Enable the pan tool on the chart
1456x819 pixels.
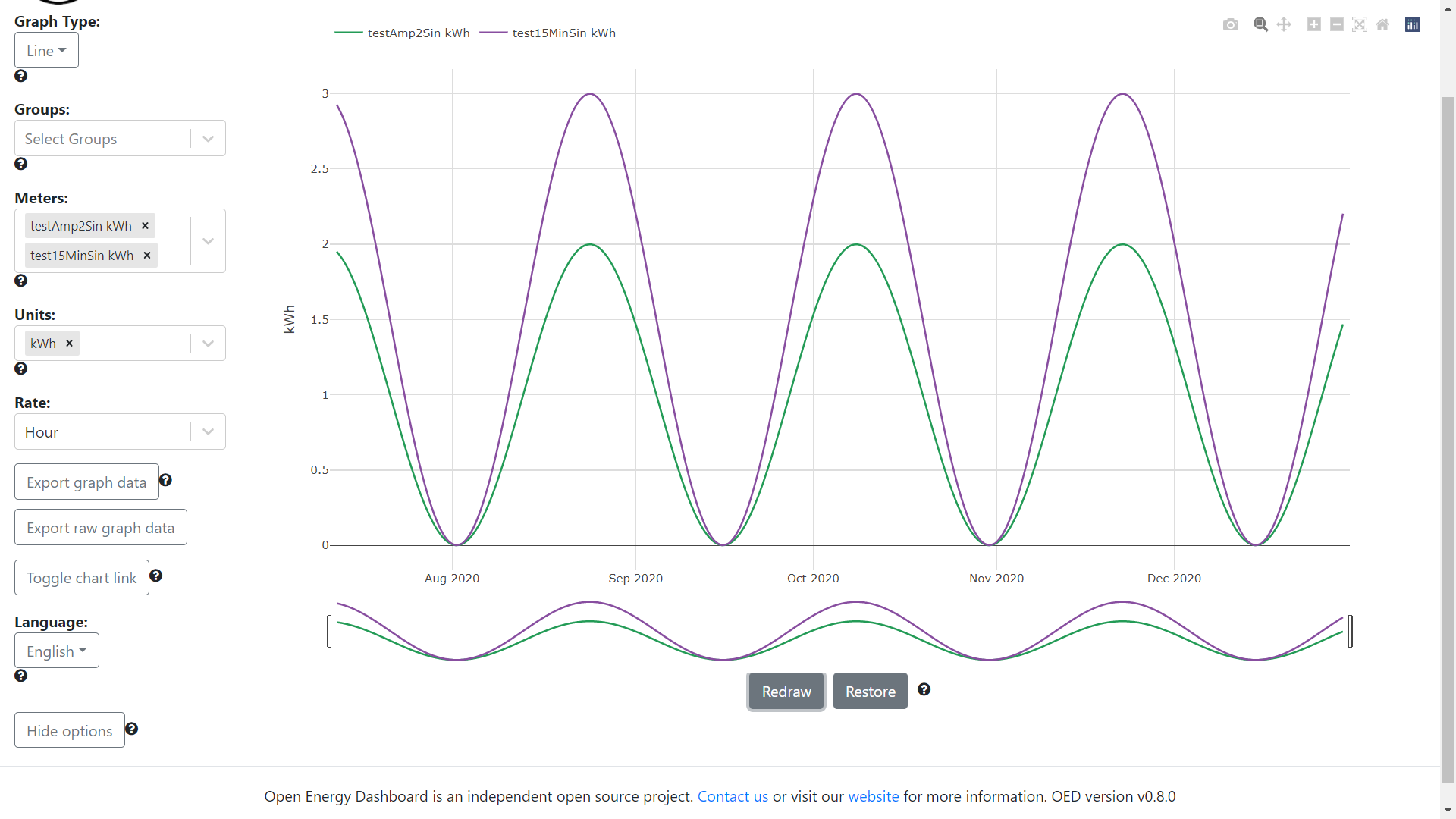click(1284, 24)
